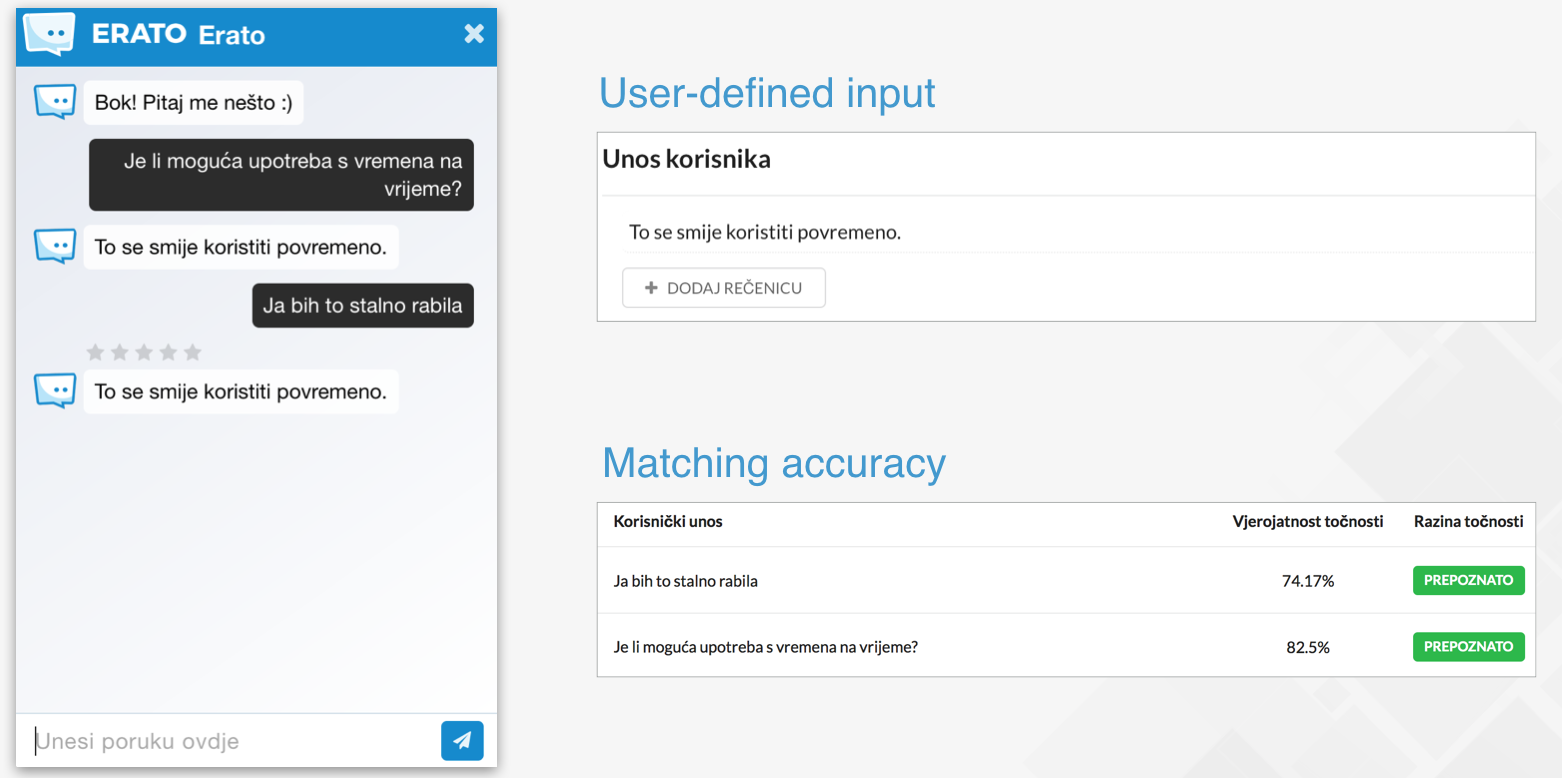Click Prepoznato badge for the 82.5% row

tap(1468, 647)
